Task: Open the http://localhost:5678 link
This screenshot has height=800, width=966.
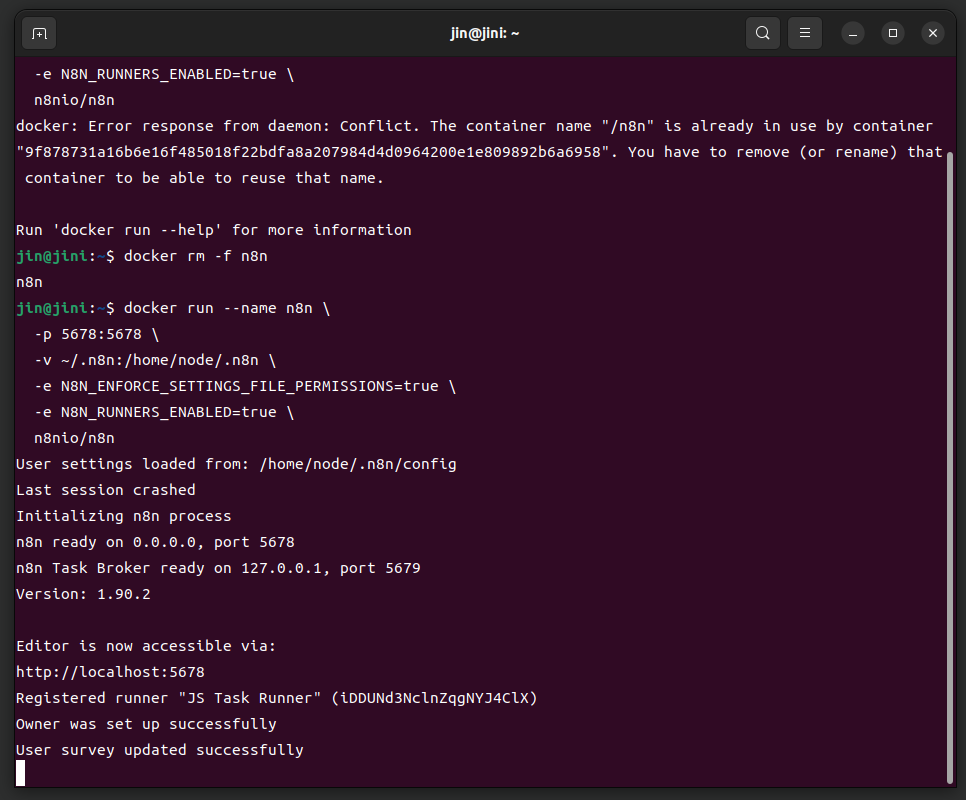Action: tap(110, 672)
